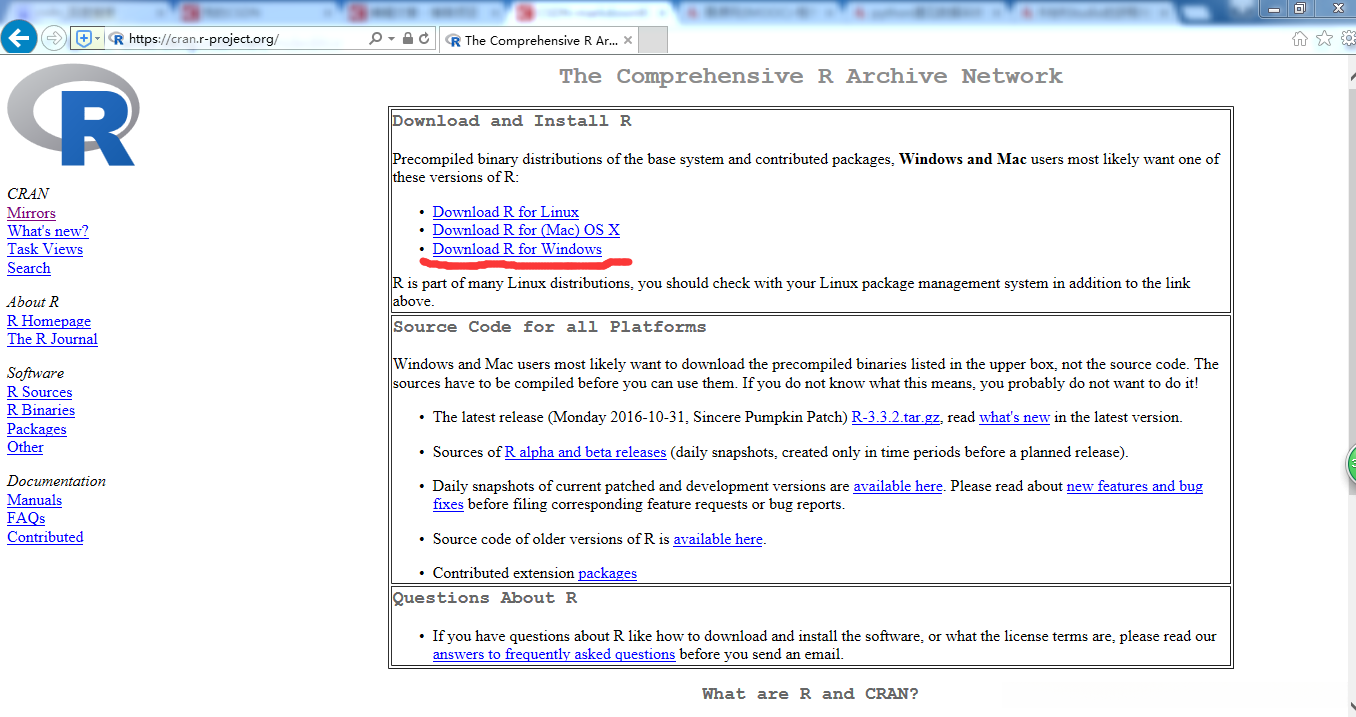Click the About R sidebar label
Screen dimensions: 1356x717
33,302
